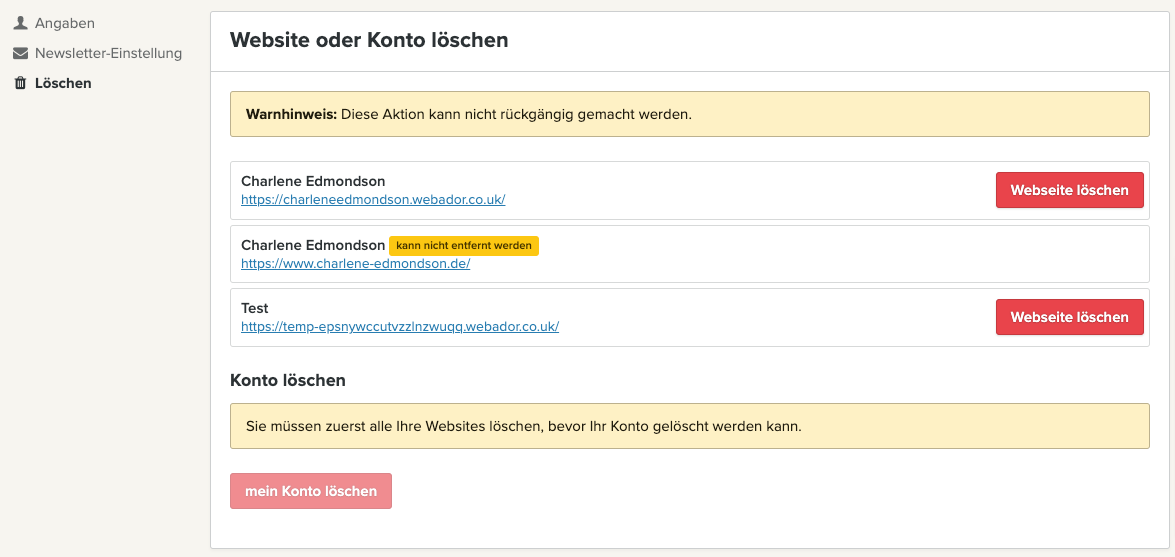This screenshot has width=1175, height=557.
Task: Click Charlene Edmondson title beside the yellow badge
Action: (313, 245)
